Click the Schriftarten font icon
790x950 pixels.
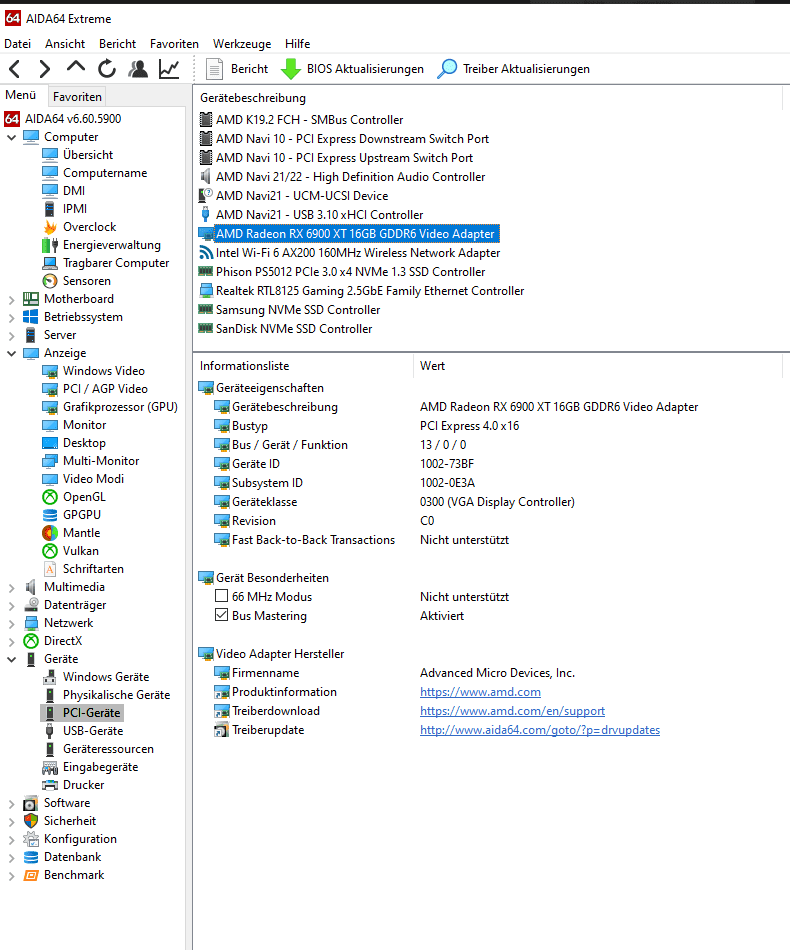(x=50, y=569)
